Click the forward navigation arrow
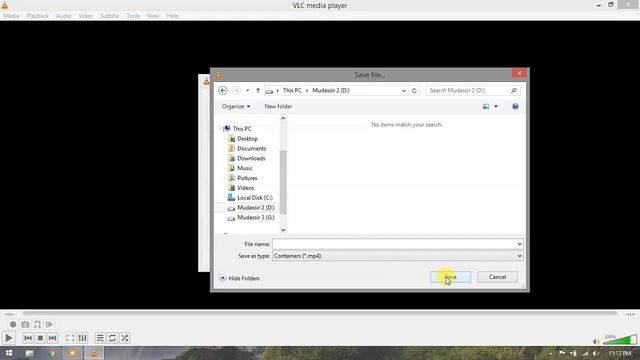This screenshot has width=640, height=360. click(x=236, y=91)
